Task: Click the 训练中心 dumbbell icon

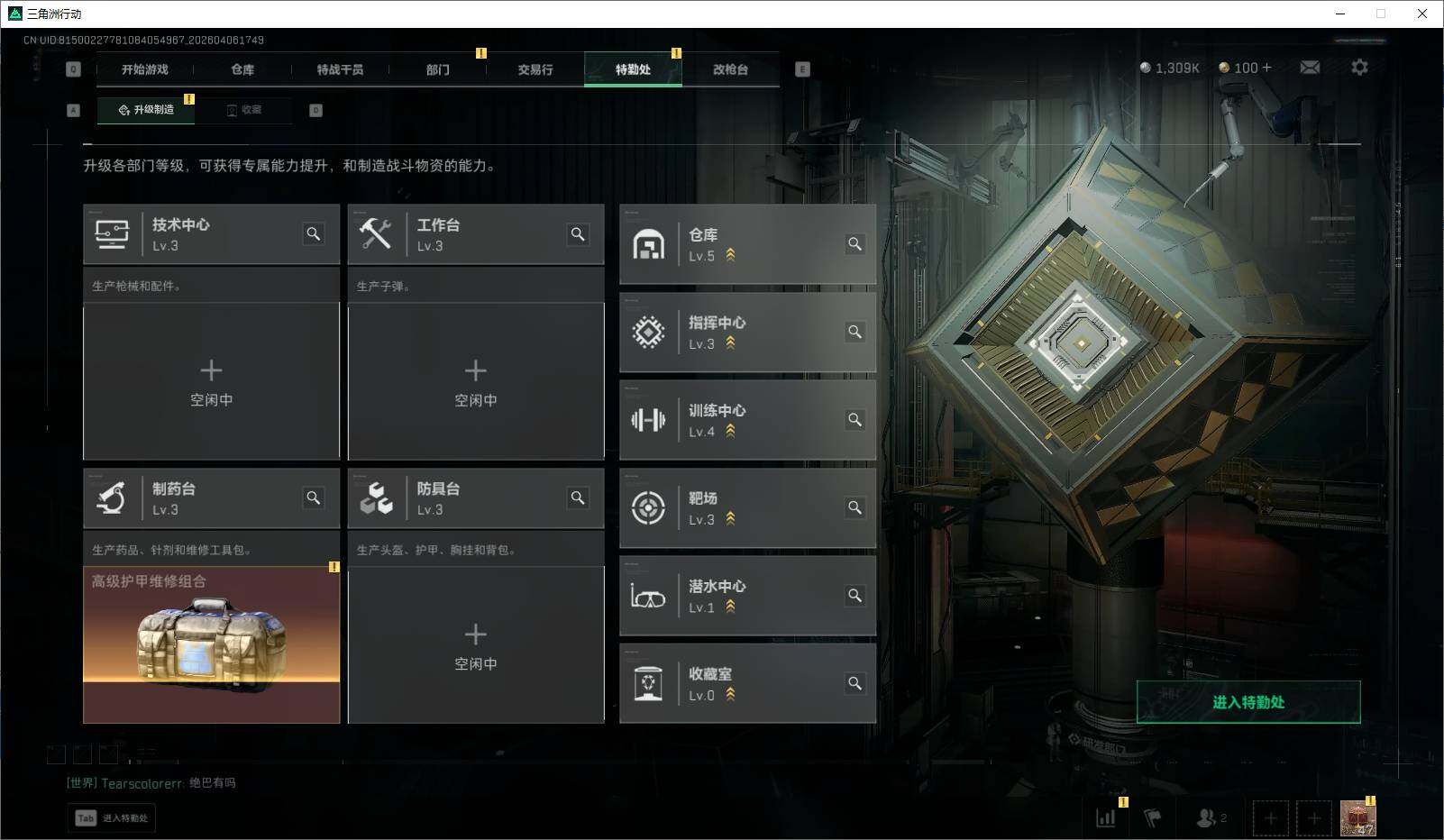Action: pyautogui.click(x=648, y=420)
